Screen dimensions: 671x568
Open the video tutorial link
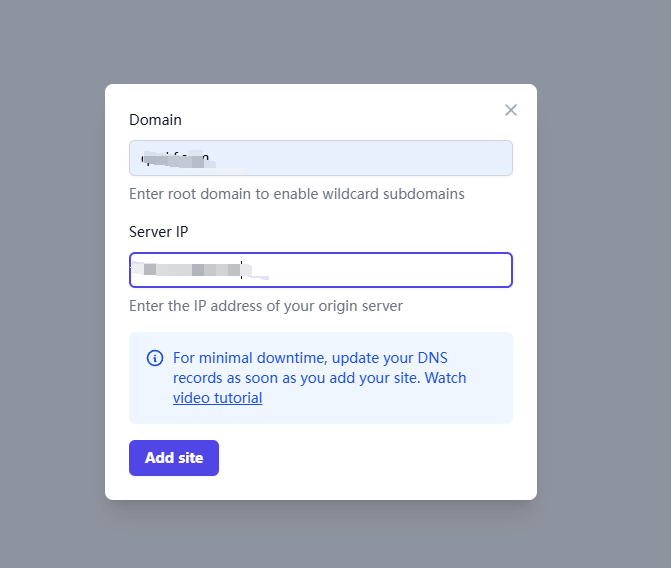coord(217,398)
